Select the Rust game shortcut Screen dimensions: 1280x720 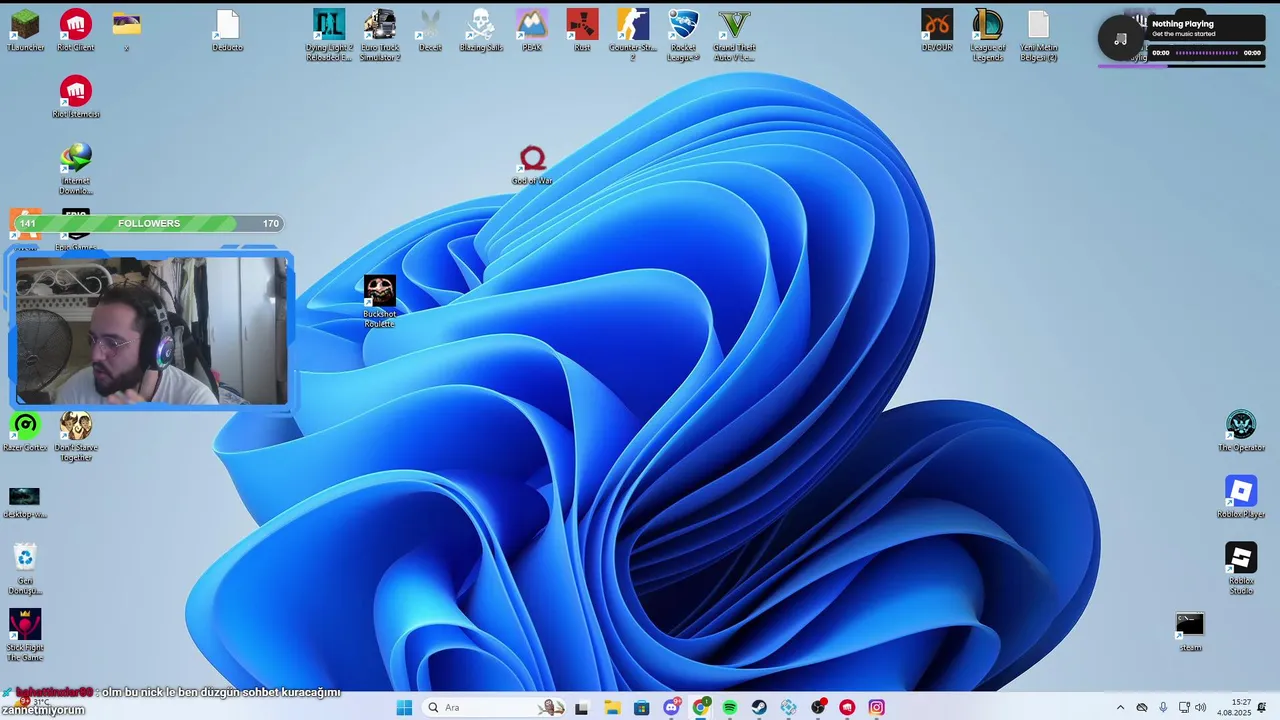click(582, 30)
